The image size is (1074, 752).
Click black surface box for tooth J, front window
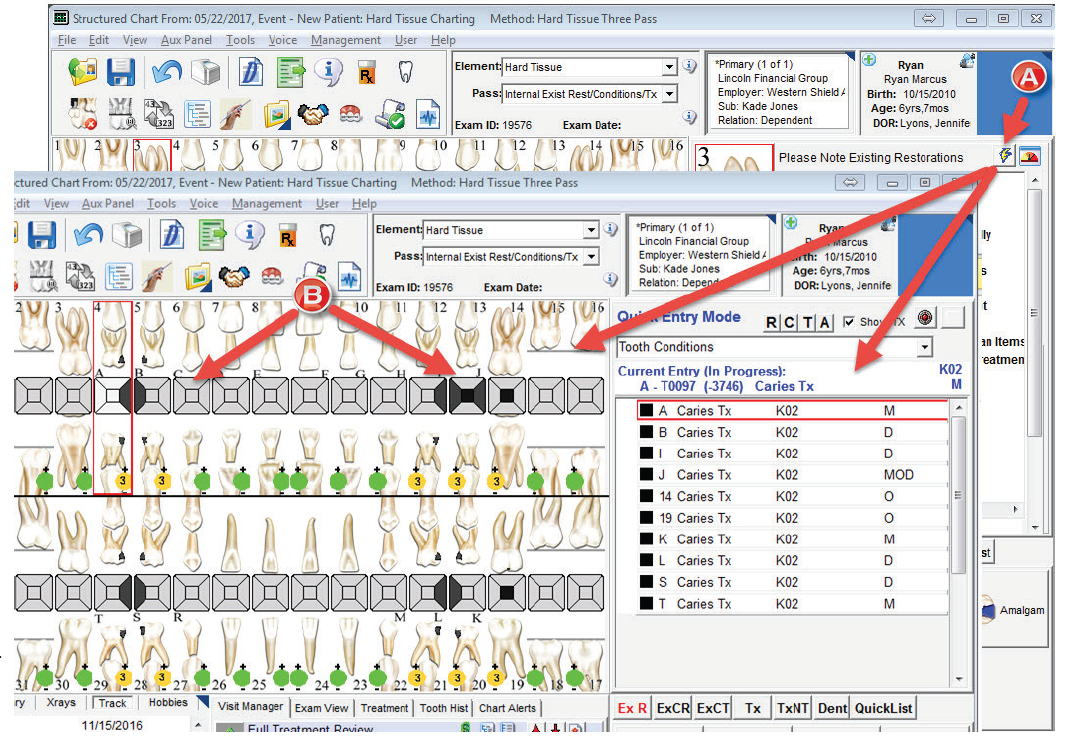467,396
